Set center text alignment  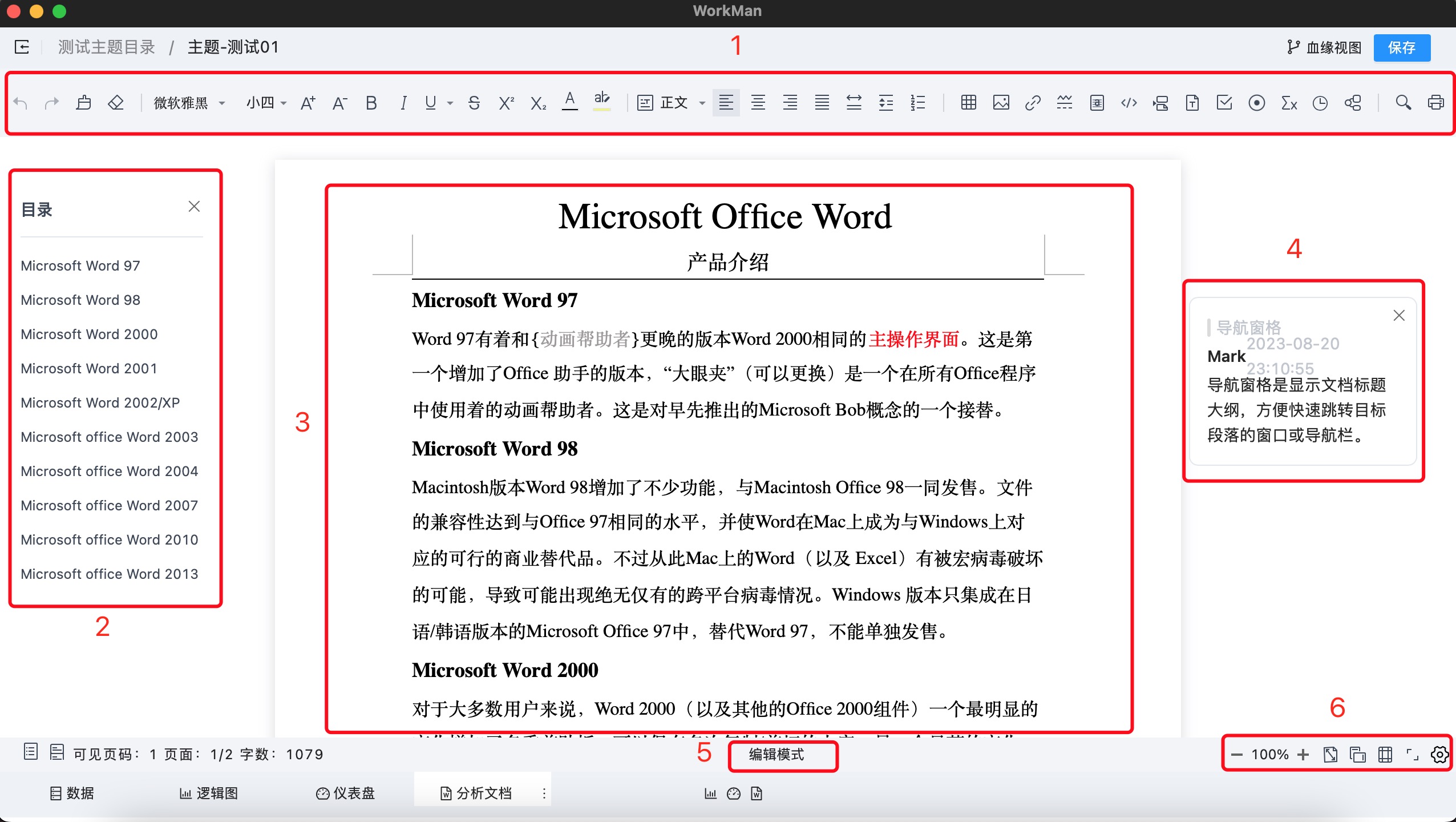pyautogui.click(x=758, y=103)
